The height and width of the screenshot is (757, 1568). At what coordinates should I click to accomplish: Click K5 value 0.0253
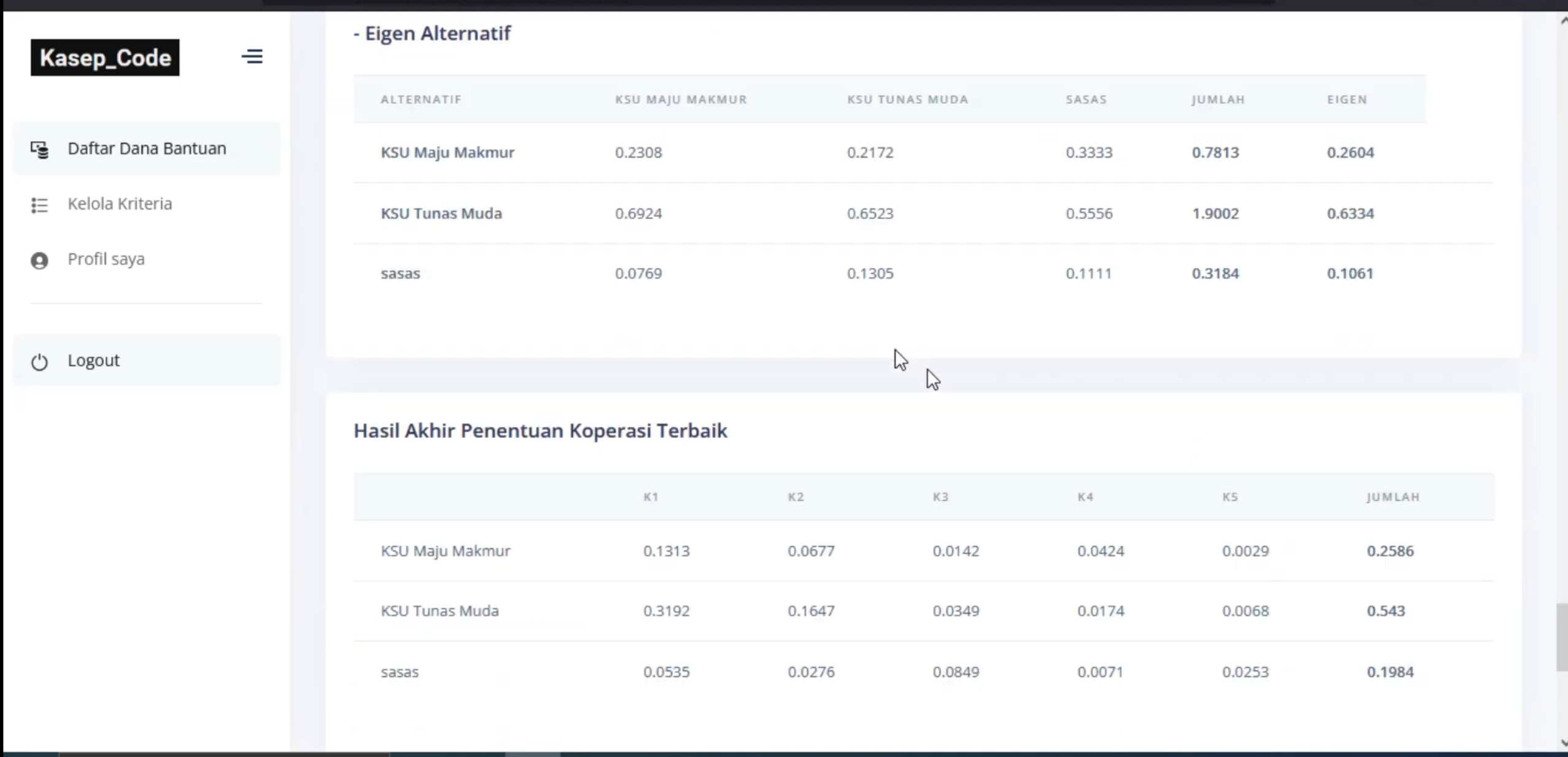[1245, 672]
